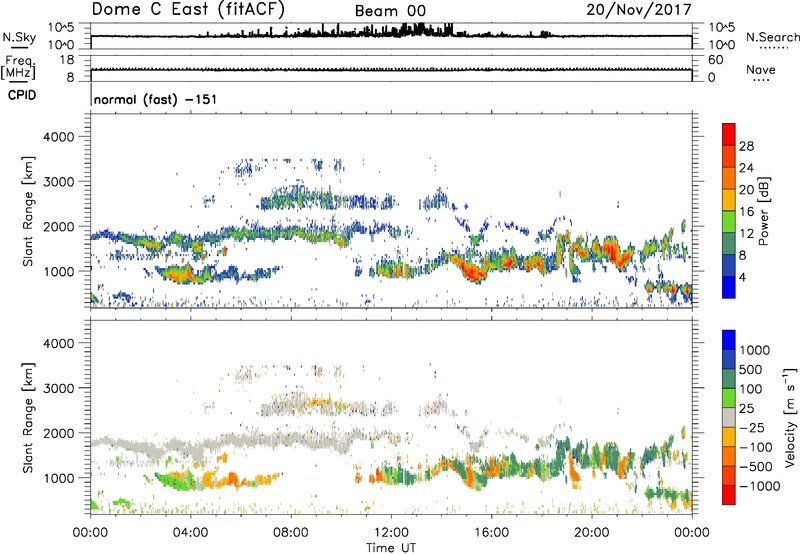Screen dimensions: 800x554
Task: Click the red bottom of the velocity colorbar
Action: [729, 495]
